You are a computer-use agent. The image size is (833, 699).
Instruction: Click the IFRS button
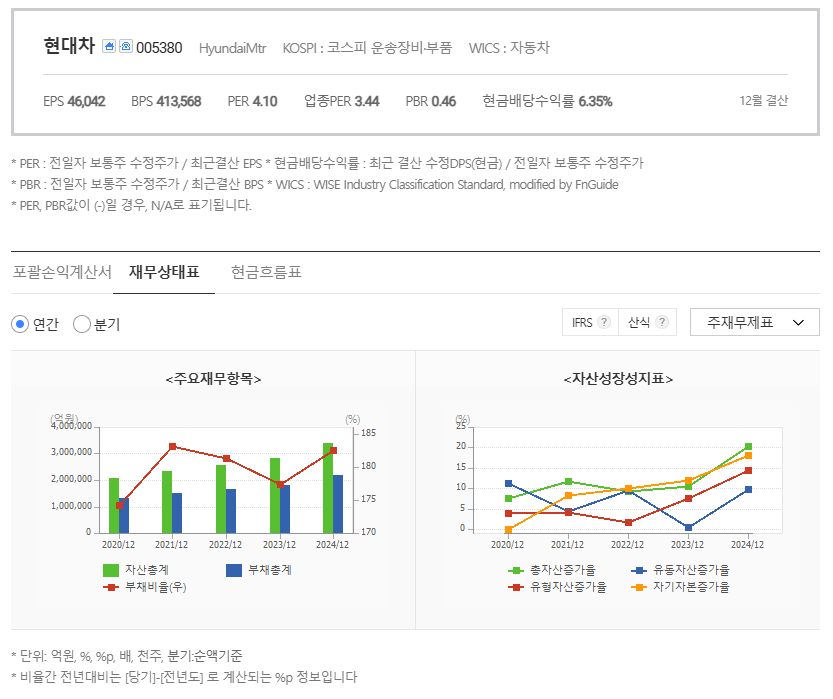(x=590, y=322)
